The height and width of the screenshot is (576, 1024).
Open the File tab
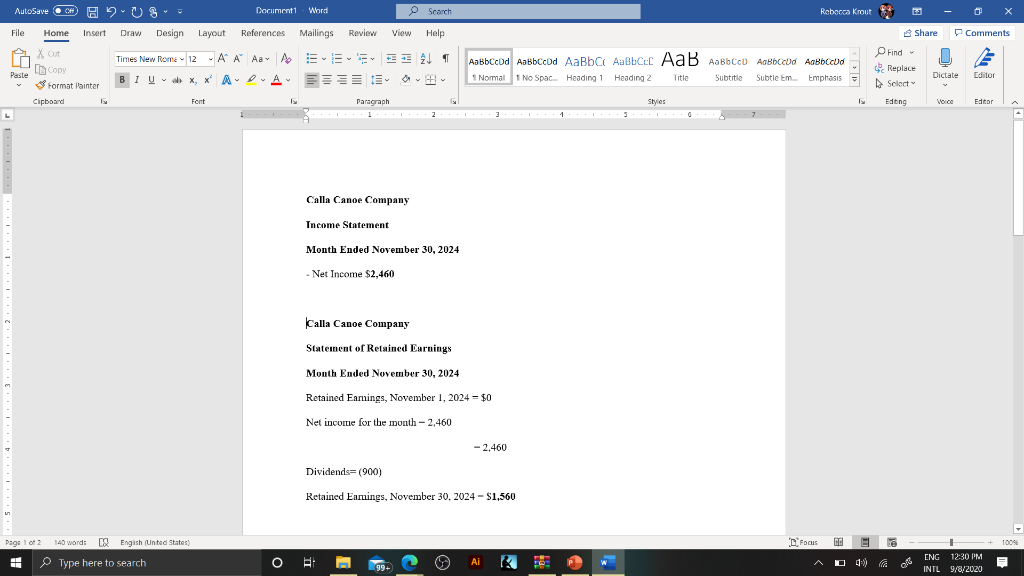tap(18, 33)
